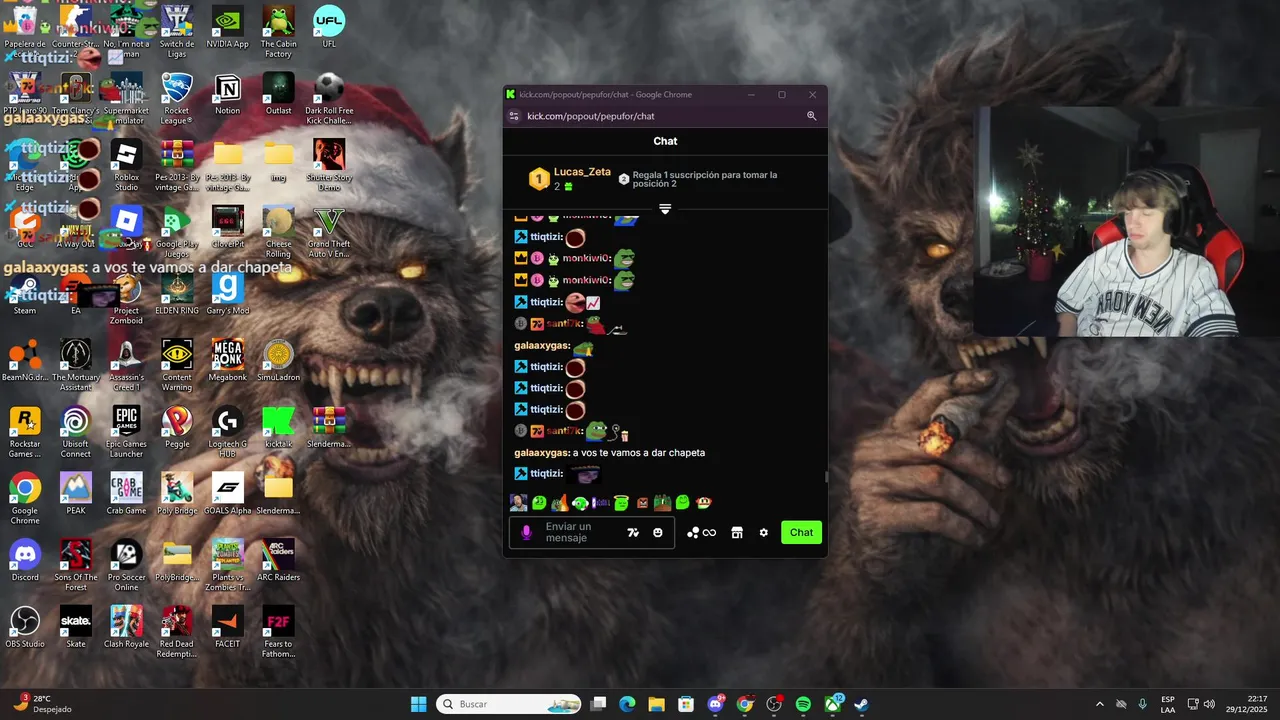Open UFL desktop icon
Viewport: 1280px width, 720px height.
(x=329, y=28)
